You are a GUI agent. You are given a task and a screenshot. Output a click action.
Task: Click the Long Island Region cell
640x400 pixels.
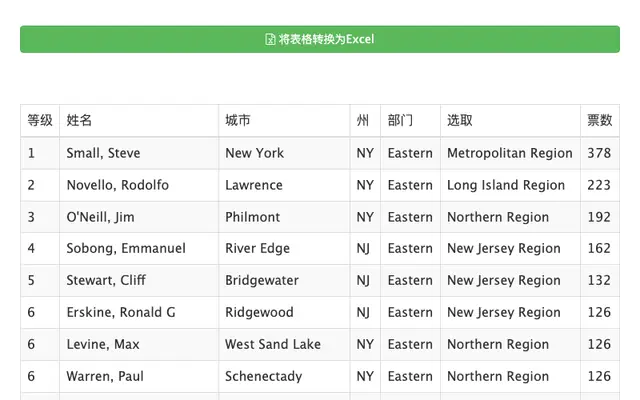tap(510, 185)
